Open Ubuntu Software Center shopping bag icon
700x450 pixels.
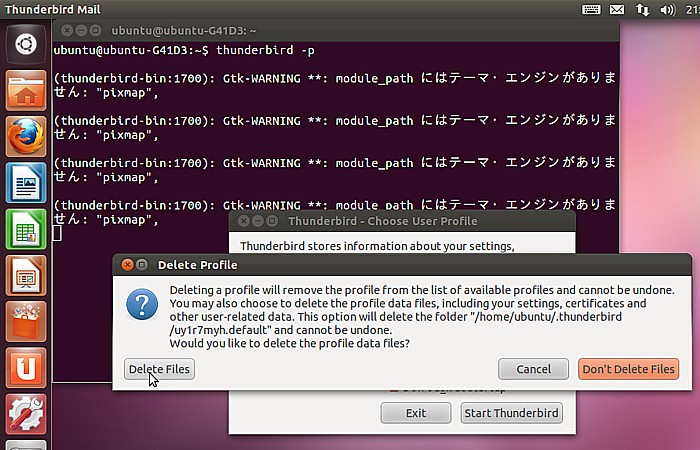coord(26,321)
